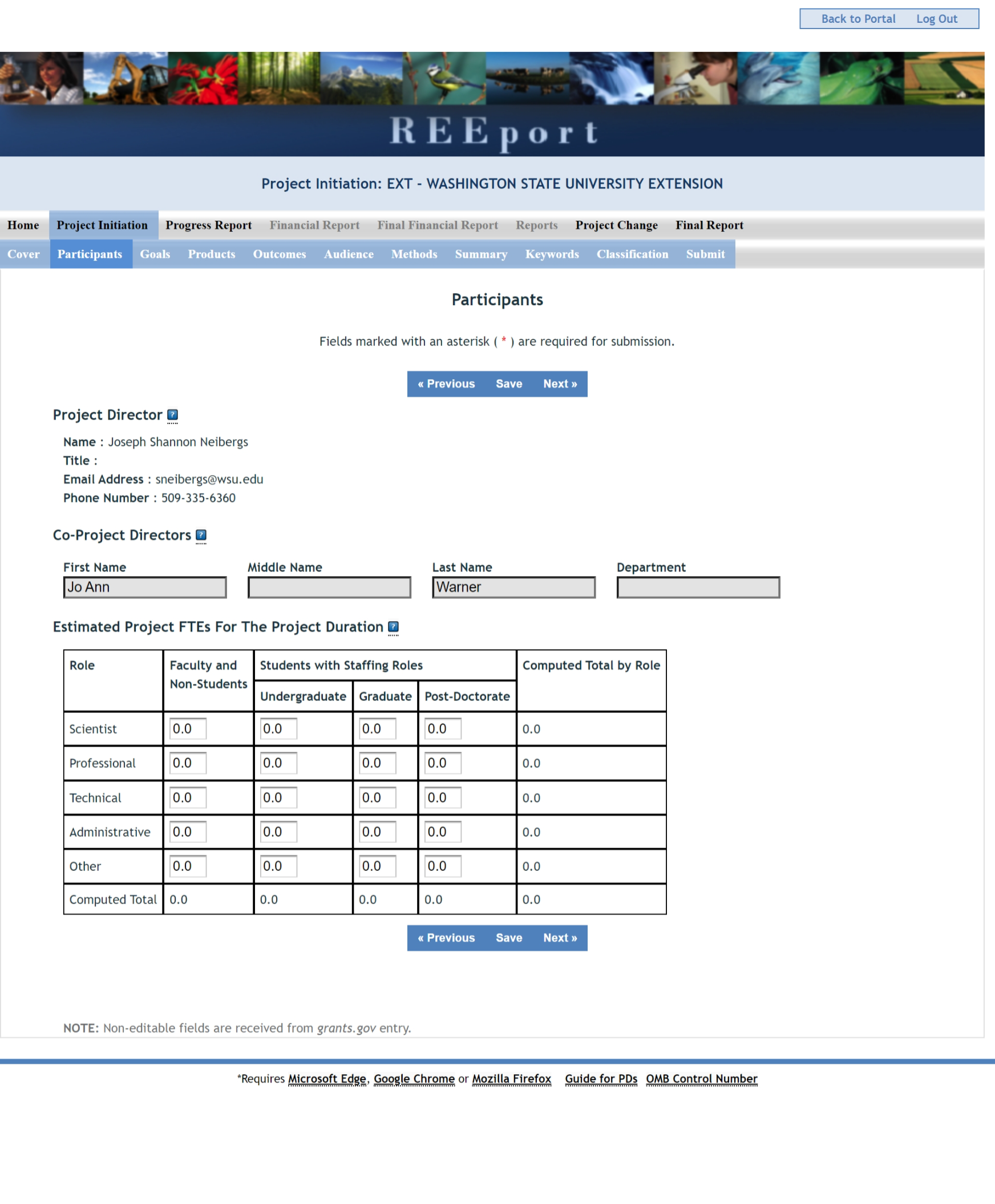
Task: Click help icon beside Estimated Project FTEs
Action: tap(393, 626)
